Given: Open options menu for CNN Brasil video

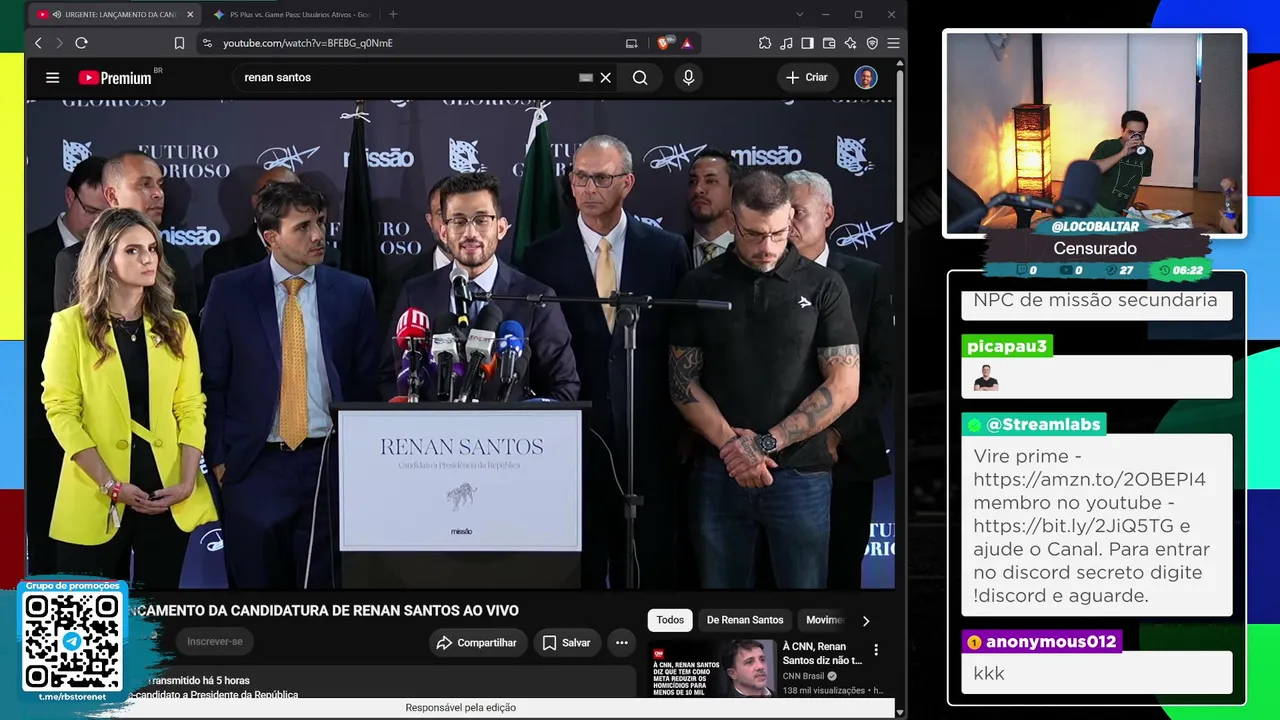Looking at the screenshot, I should [x=876, y=650].
